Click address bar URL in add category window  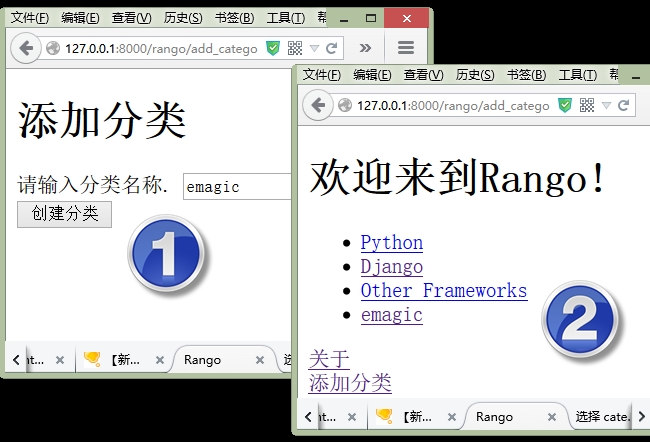click(x=161, y=49)
